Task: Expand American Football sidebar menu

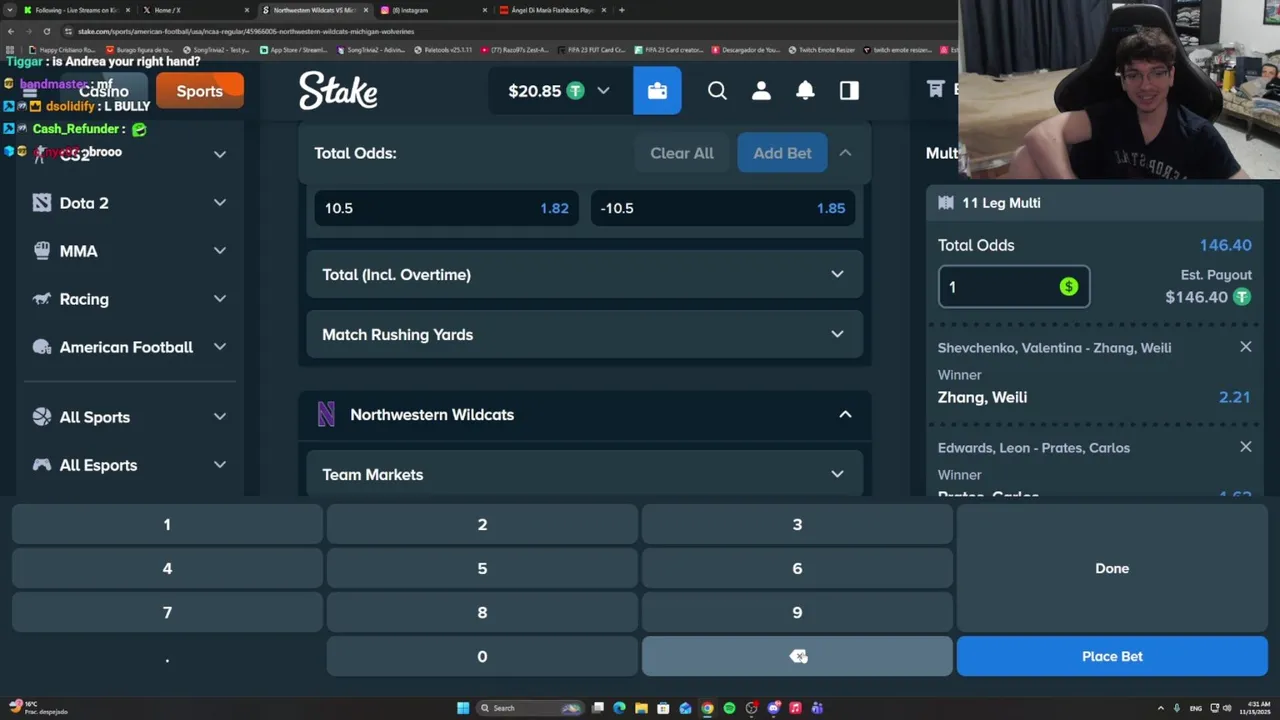Action: (x=220, y=347)
